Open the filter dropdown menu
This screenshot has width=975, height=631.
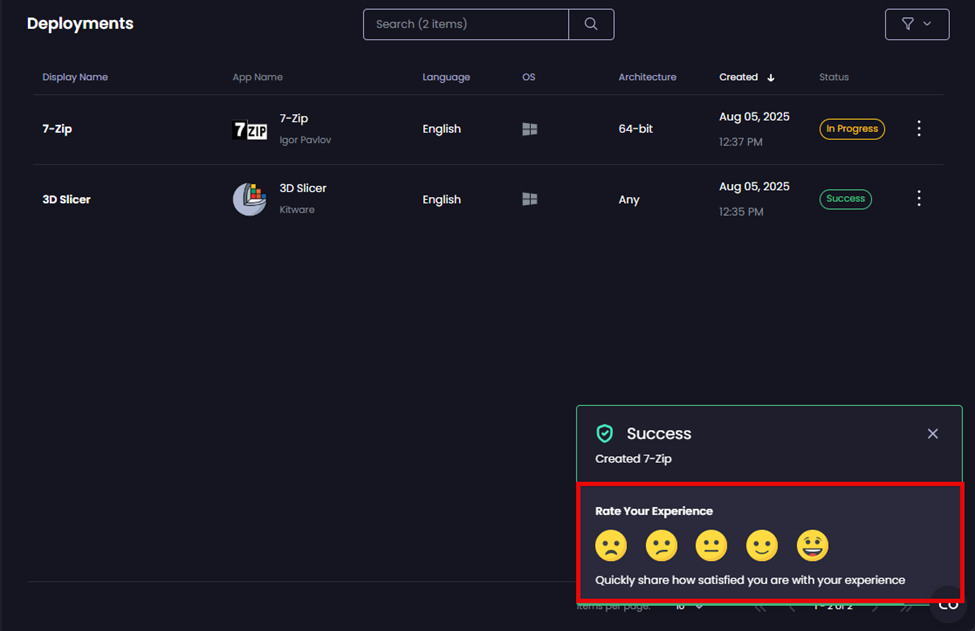point(916,24)
